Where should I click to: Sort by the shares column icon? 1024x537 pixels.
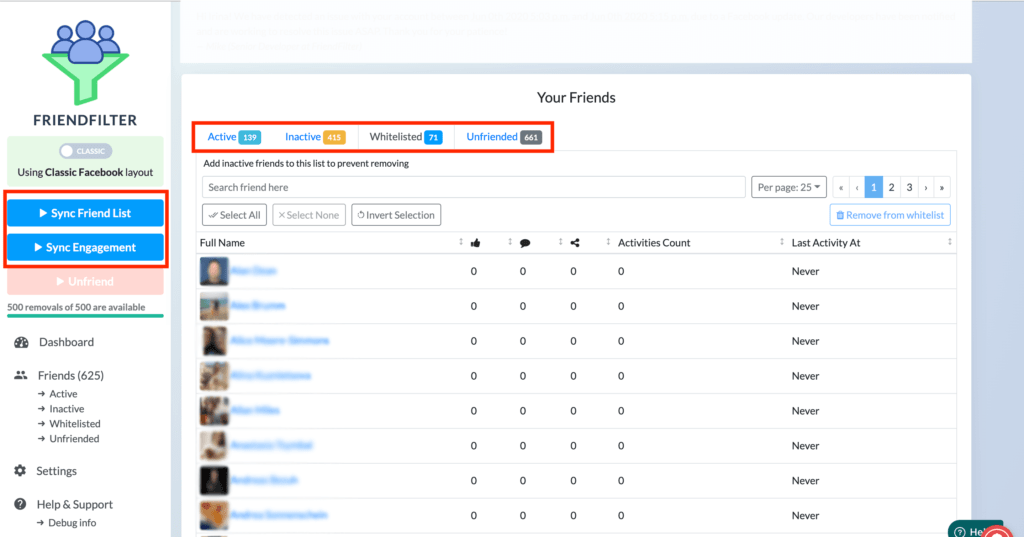pyautogui.click(x=574, y=243)
